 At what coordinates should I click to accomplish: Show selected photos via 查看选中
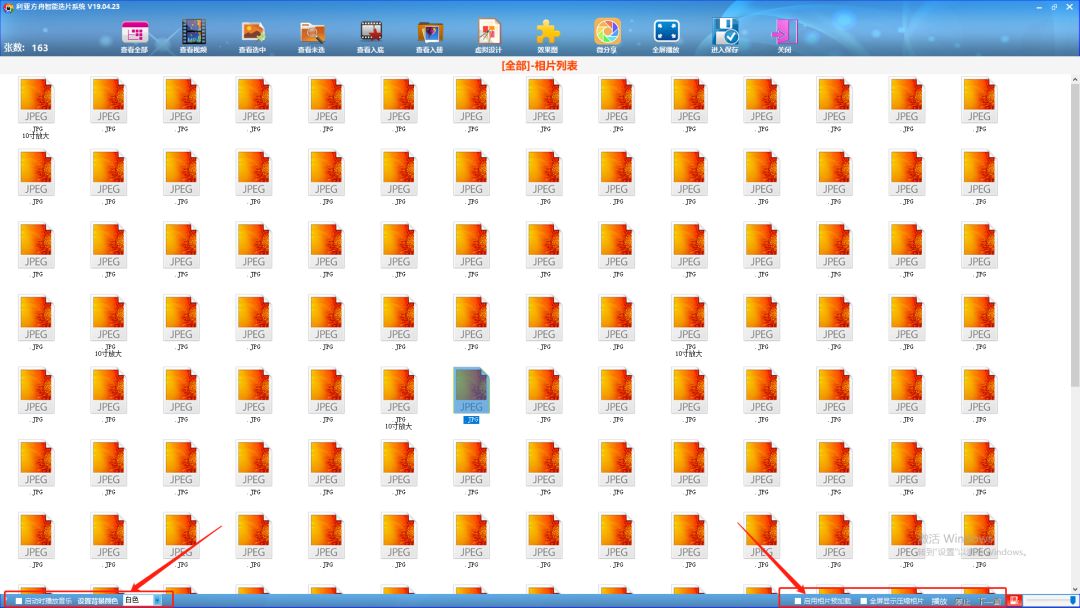click(x=253, y=36)
